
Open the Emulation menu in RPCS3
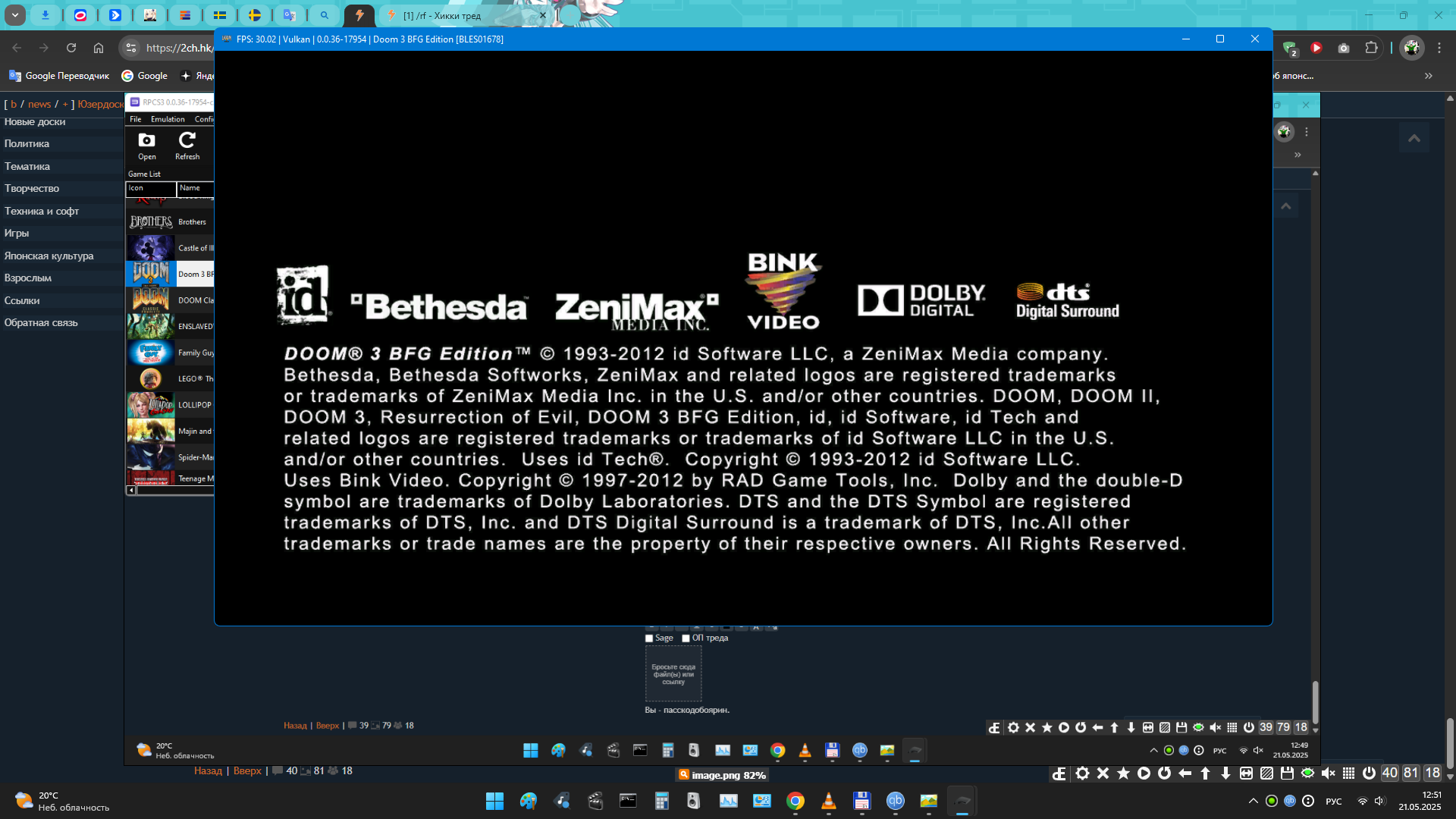pos(168,119)
